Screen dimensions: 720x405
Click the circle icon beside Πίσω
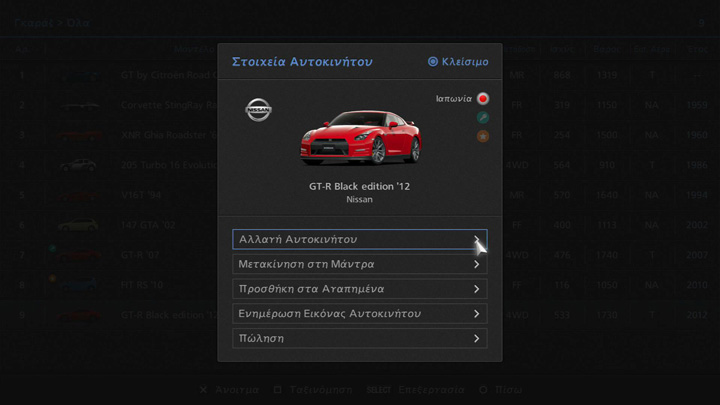tap(483, 390)
